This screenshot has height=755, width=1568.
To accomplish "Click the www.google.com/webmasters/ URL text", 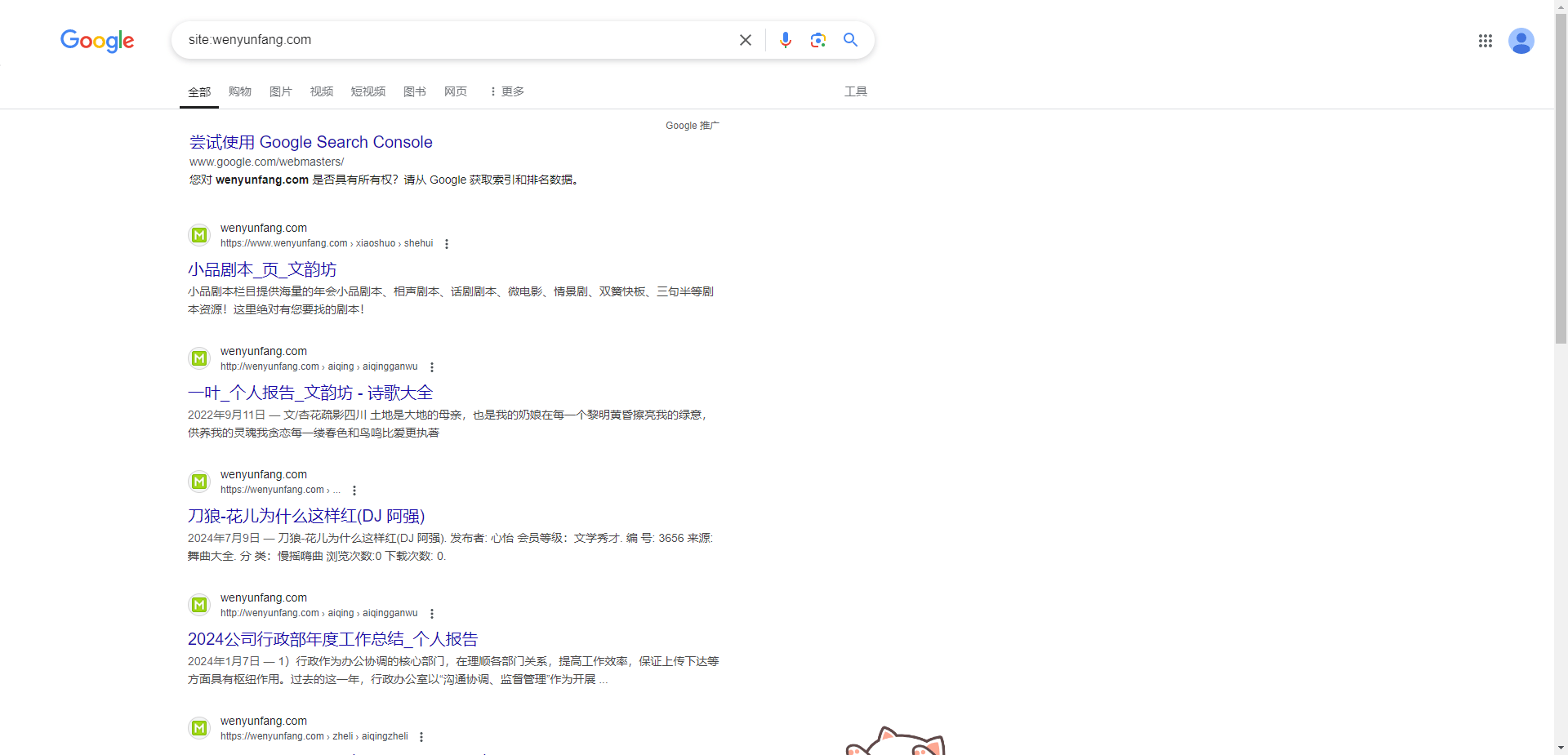I will [267, 162].
